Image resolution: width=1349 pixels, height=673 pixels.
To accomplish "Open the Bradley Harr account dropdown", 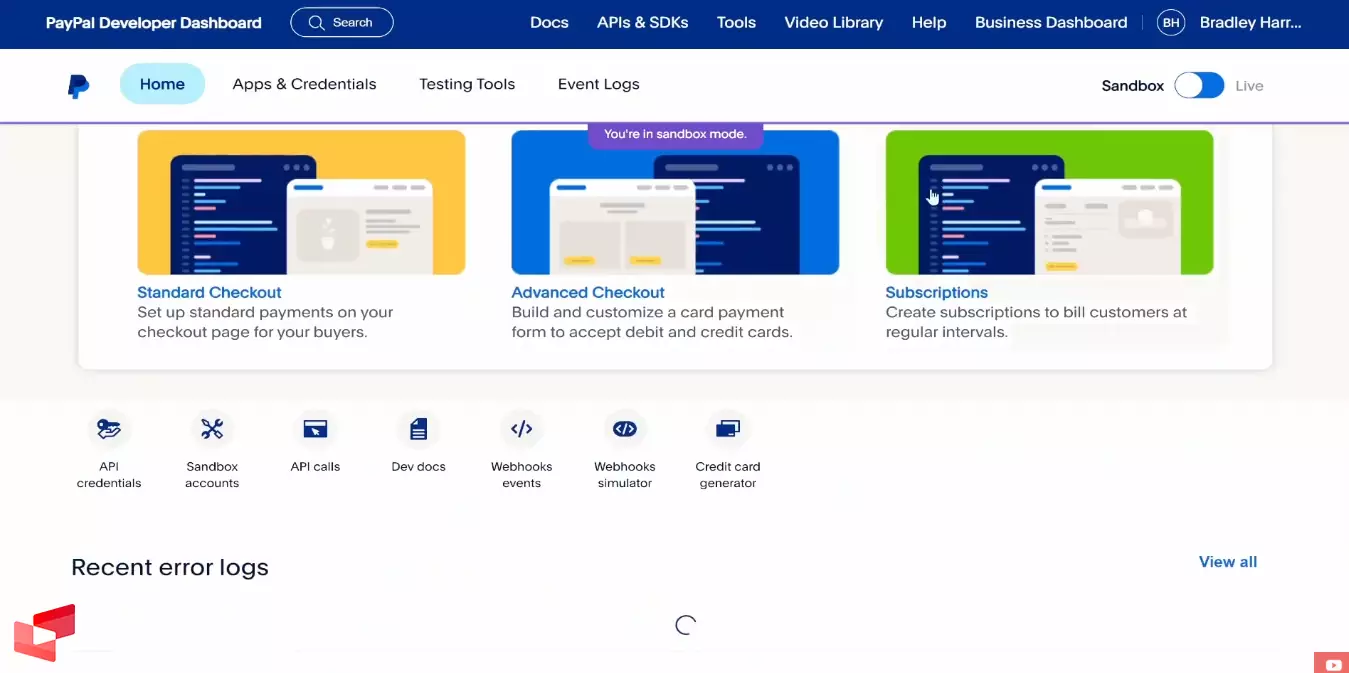I will coord(1251,21).
